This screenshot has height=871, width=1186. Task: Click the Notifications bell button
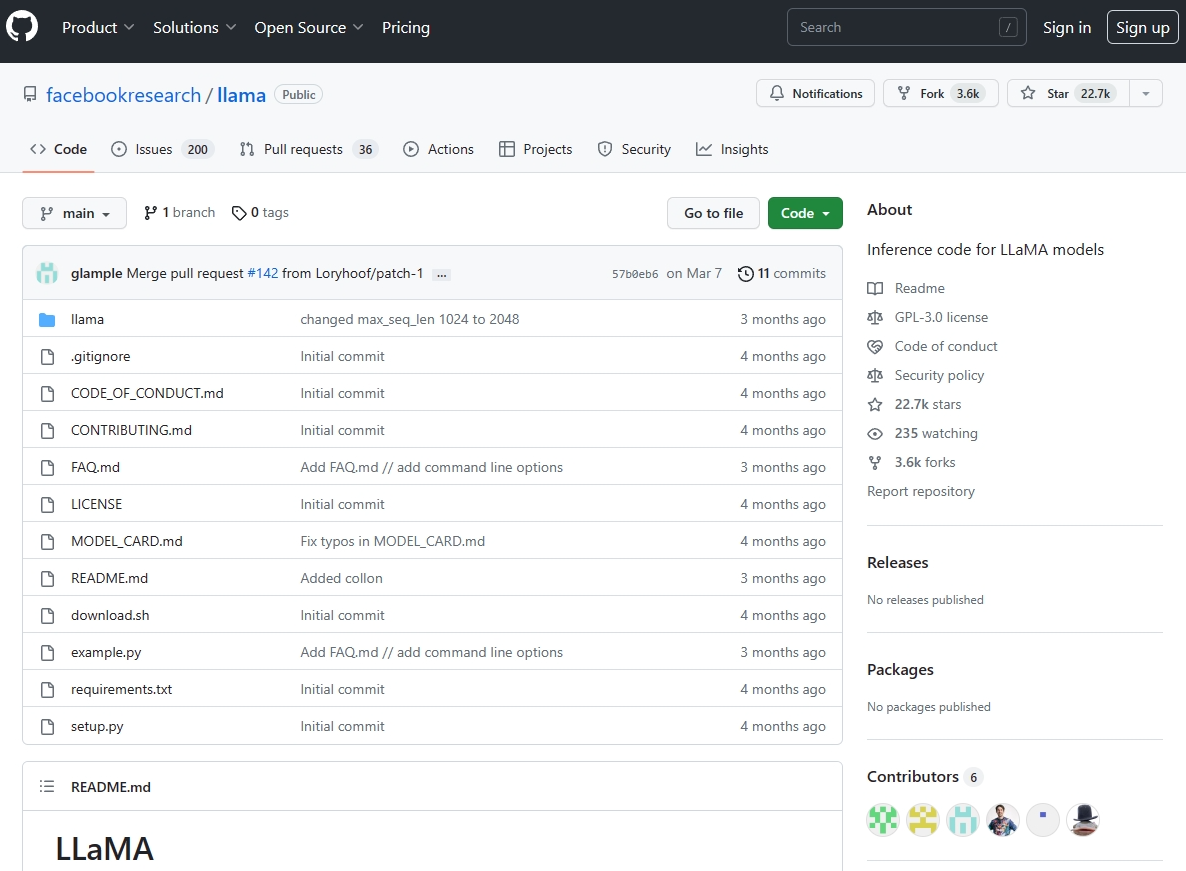click(815, 93)
